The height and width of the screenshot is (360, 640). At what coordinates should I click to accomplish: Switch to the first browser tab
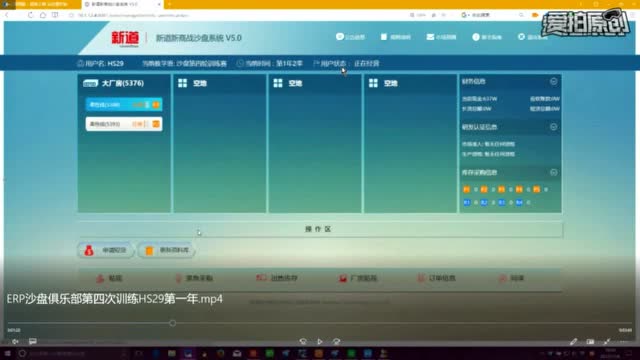coord(41,4)
